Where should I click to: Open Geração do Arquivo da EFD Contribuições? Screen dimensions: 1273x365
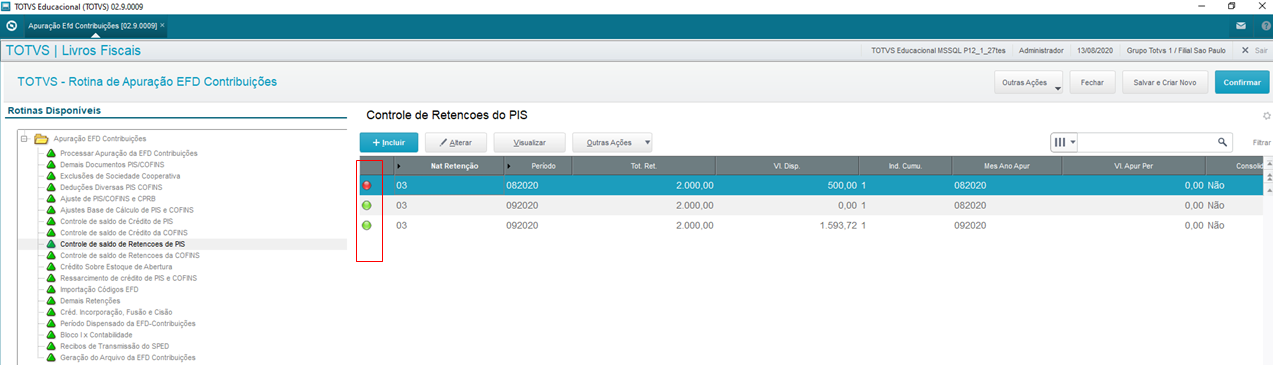click(128, 357)
